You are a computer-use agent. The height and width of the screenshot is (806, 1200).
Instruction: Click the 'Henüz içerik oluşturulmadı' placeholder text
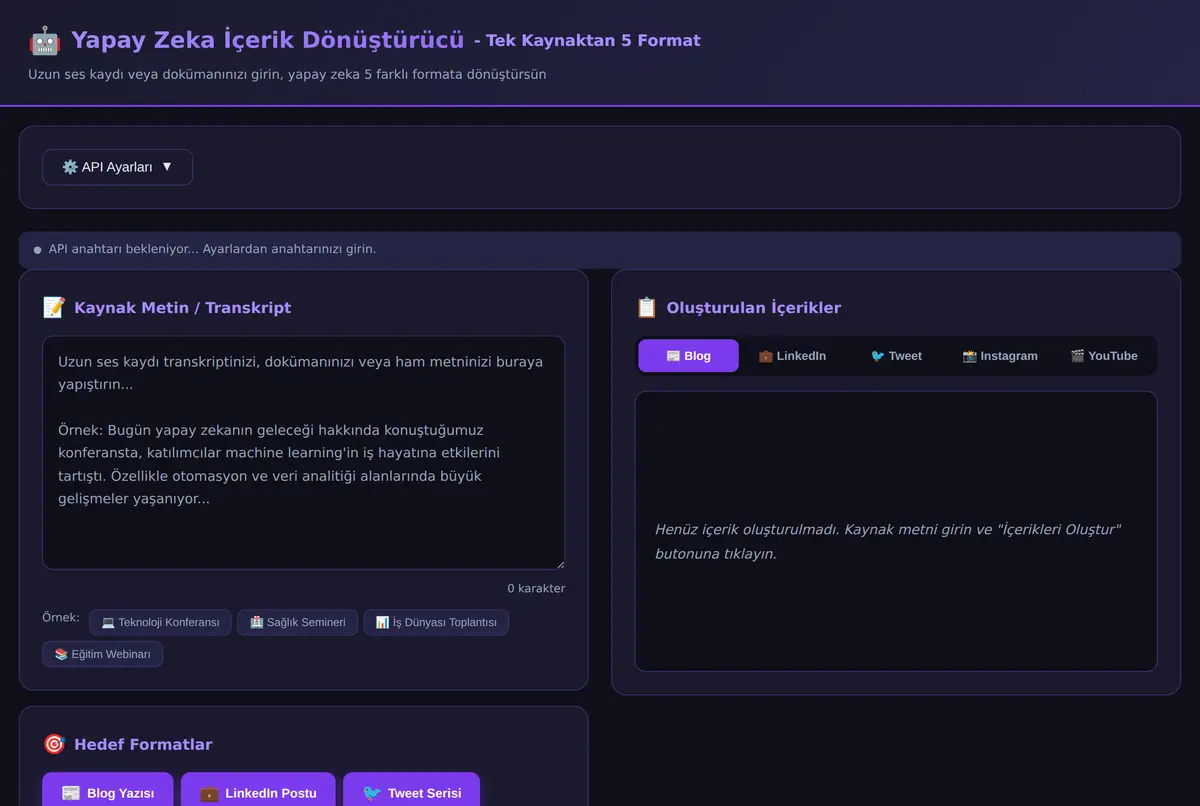(x=888, y=541)
